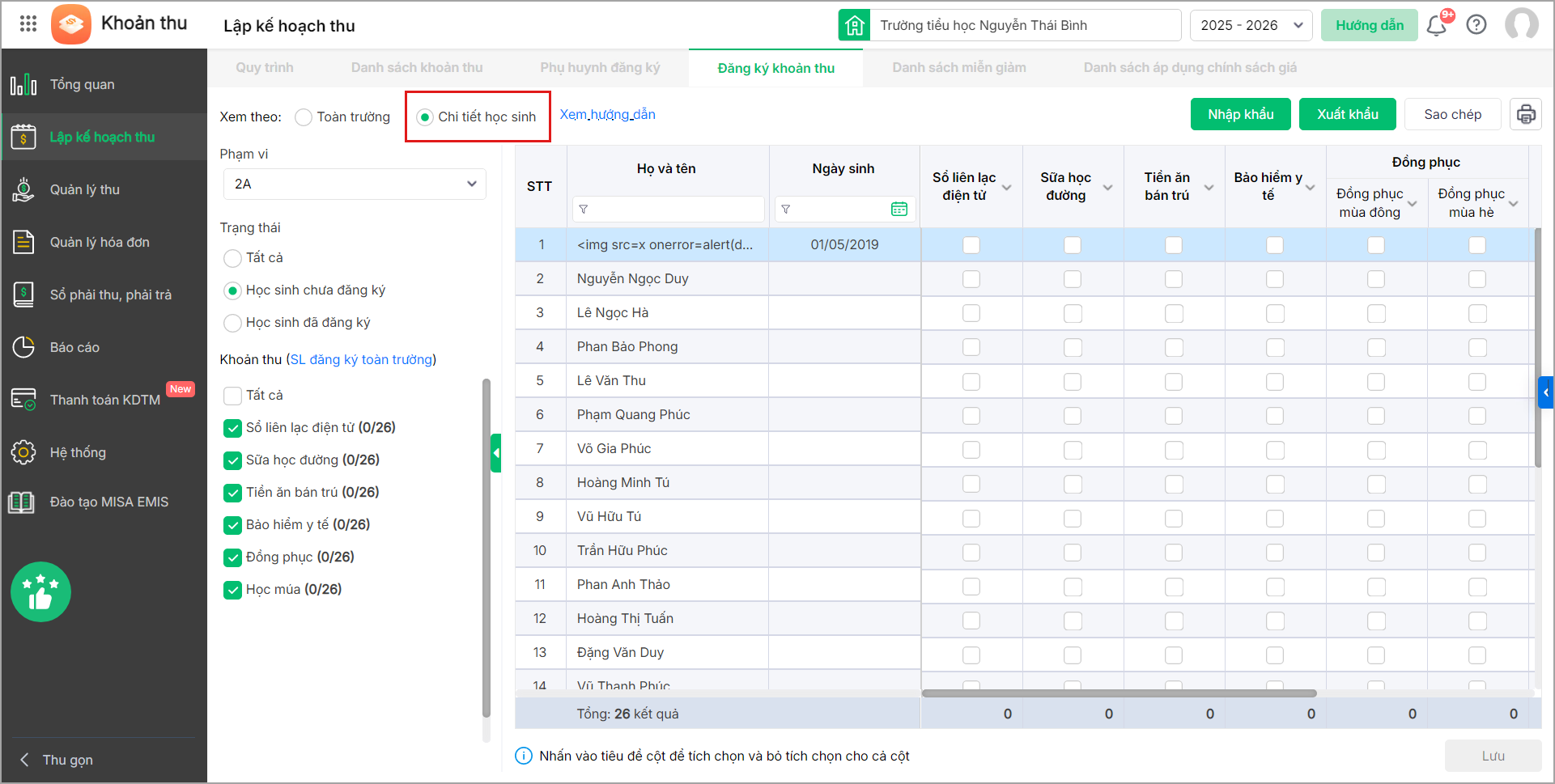Switch to Phụ huynh đăng ký tab
This screenshot has height=784, width=1555.
[x=601, y=68]
